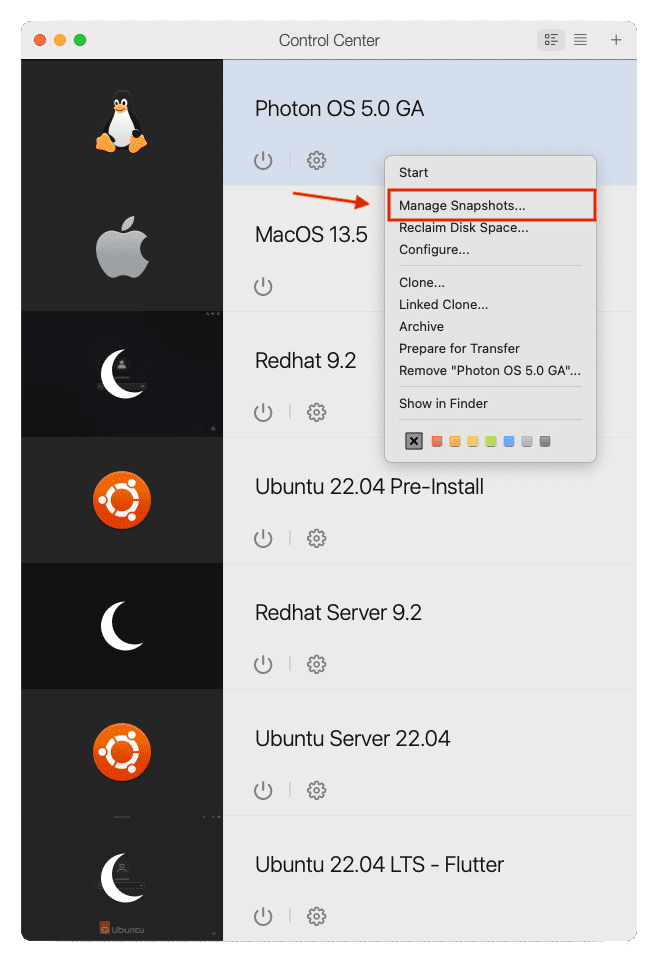Select the Redhat 9.2 suspended screen thumbnail
The width and height of the screenshot is (656, 962).
122,374
